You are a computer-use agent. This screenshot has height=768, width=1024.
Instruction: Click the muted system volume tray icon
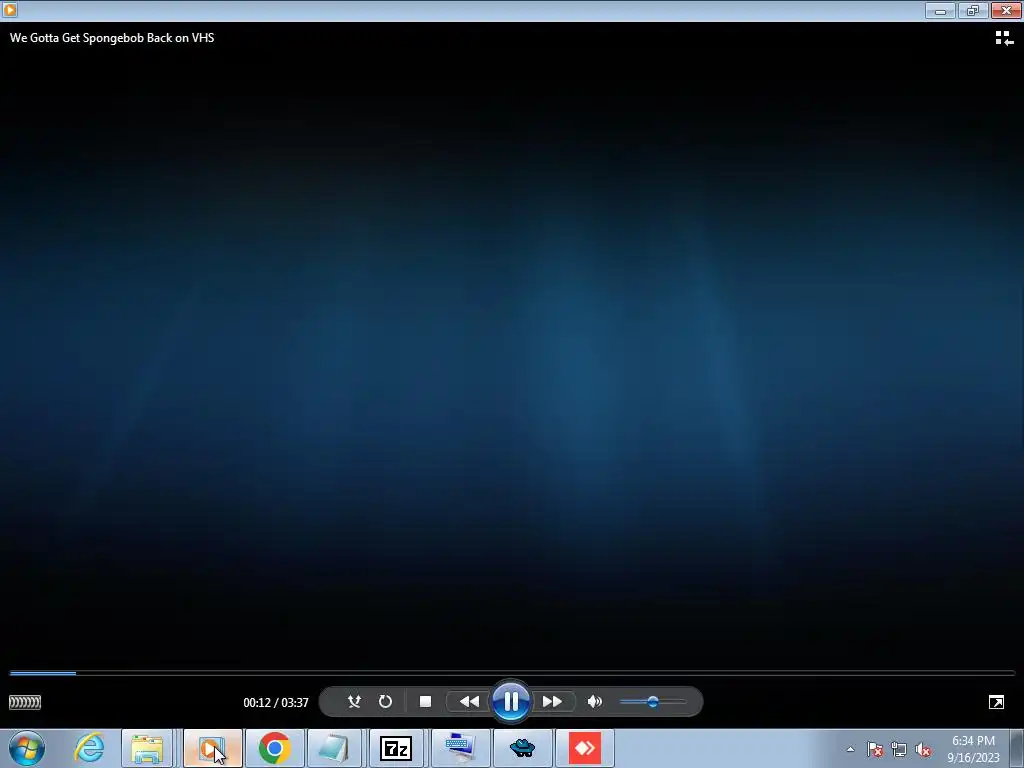coord(923,749)
